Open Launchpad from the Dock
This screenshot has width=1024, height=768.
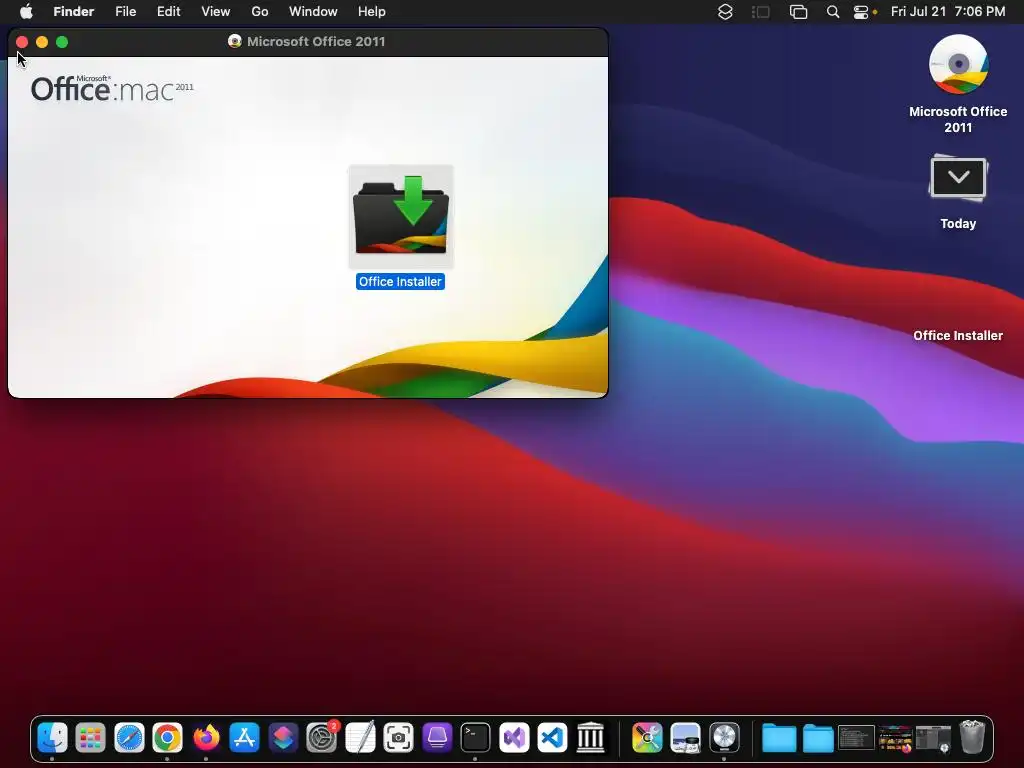pyautogui.click(x=91, y=738)
